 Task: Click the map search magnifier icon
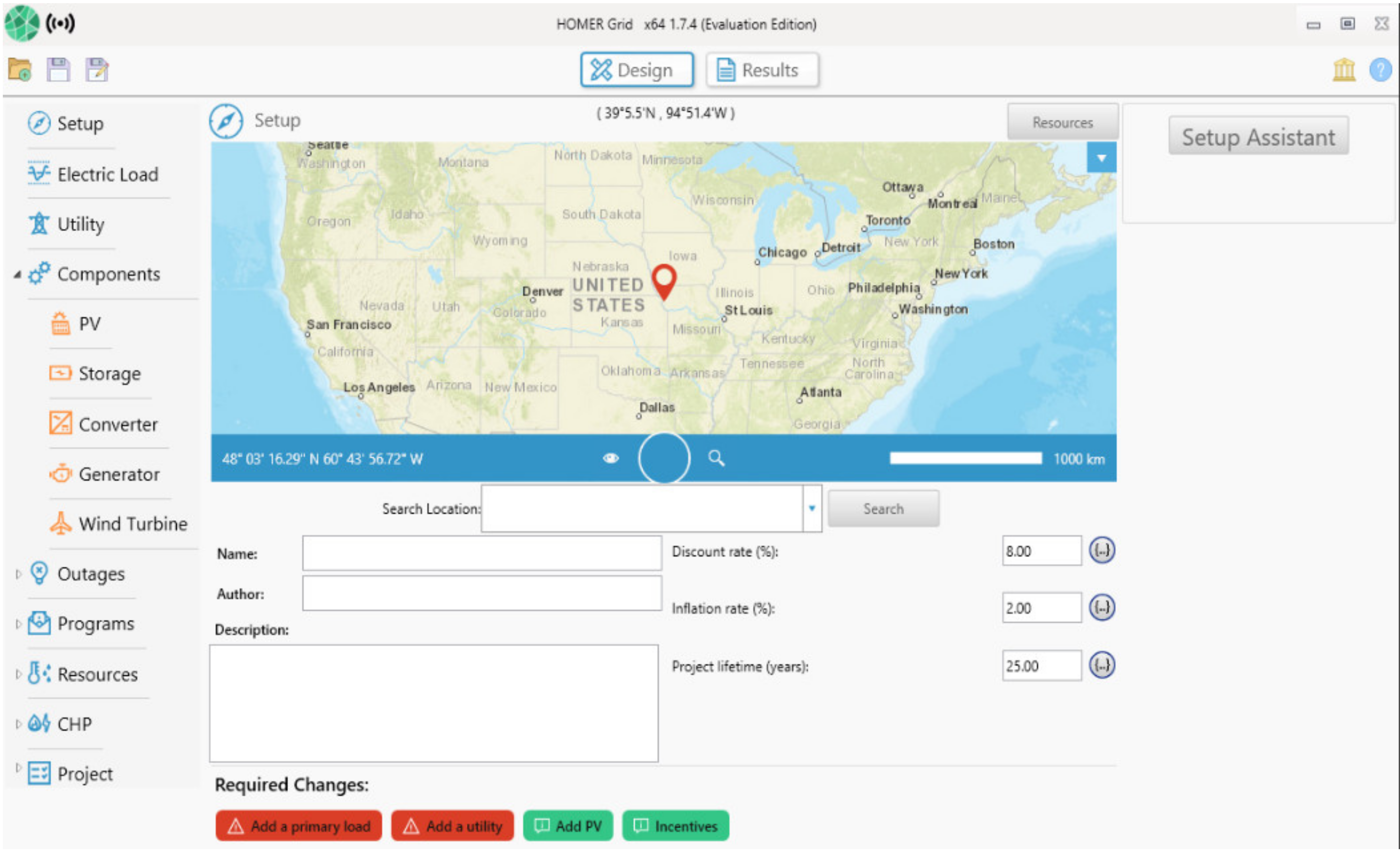click(716, 458)
